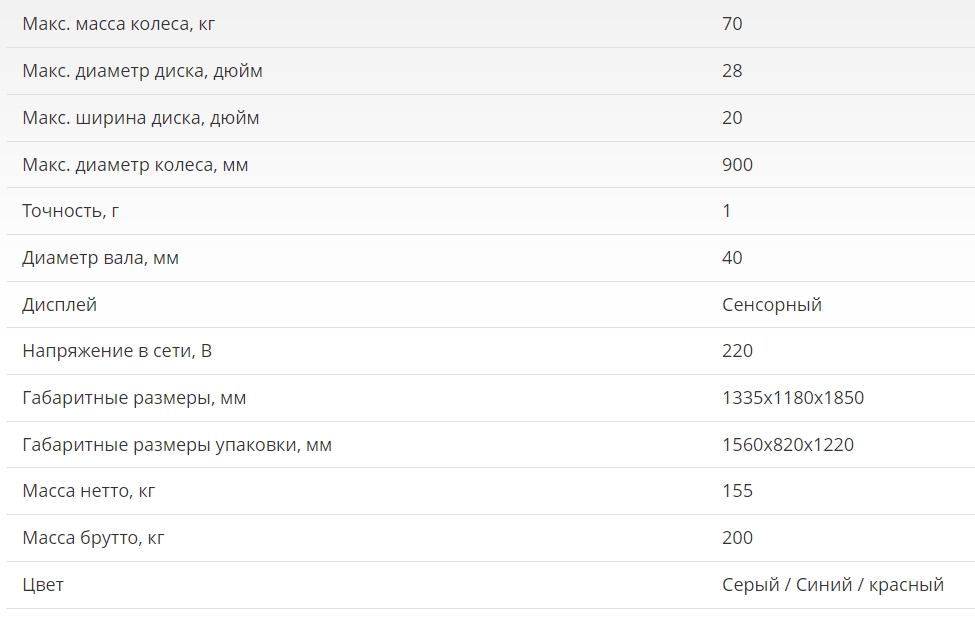Click the 'Макс. ширина диска, дюйм' label

point(140,118)
